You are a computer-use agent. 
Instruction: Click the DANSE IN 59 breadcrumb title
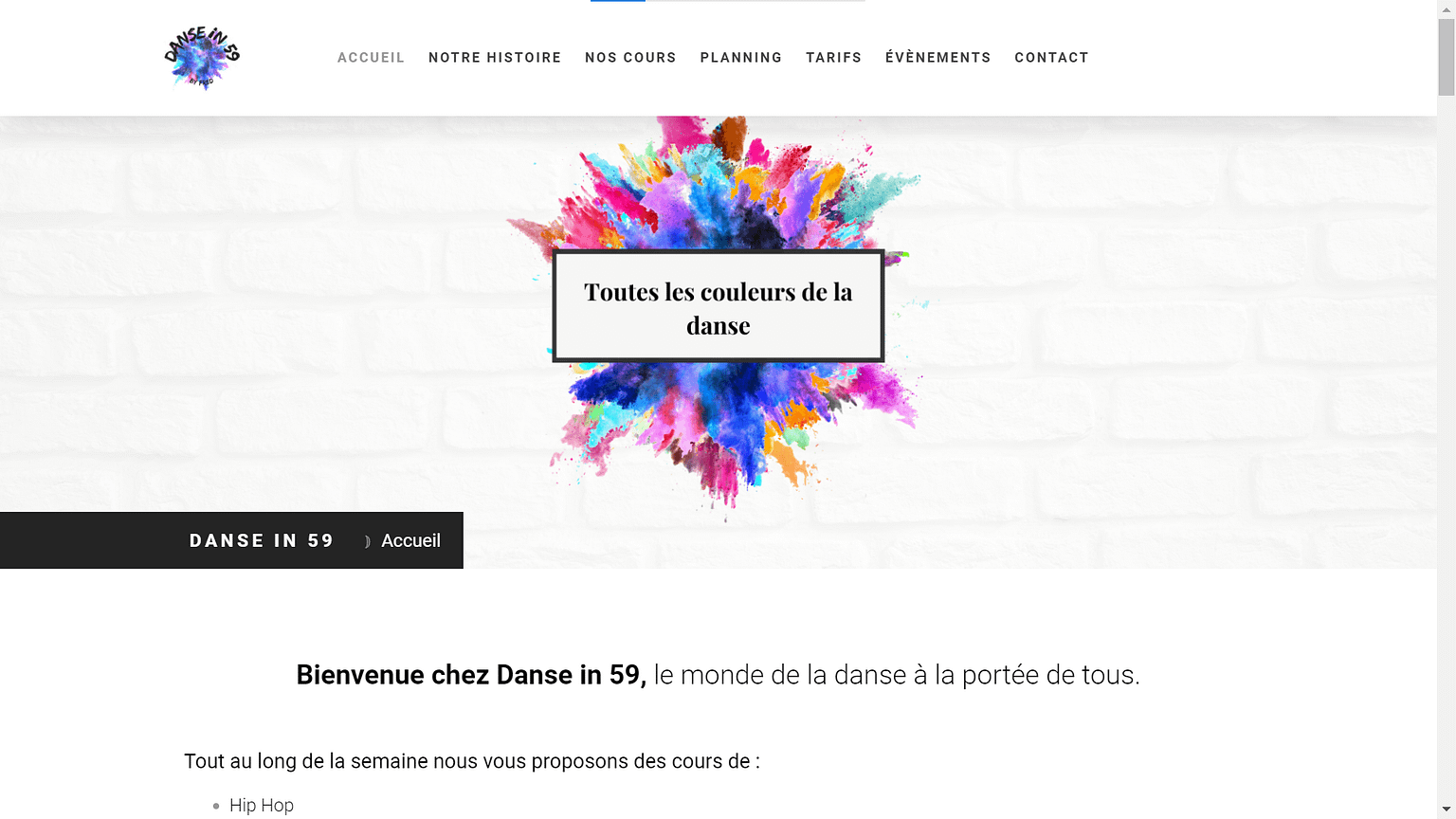pos(262,540)
